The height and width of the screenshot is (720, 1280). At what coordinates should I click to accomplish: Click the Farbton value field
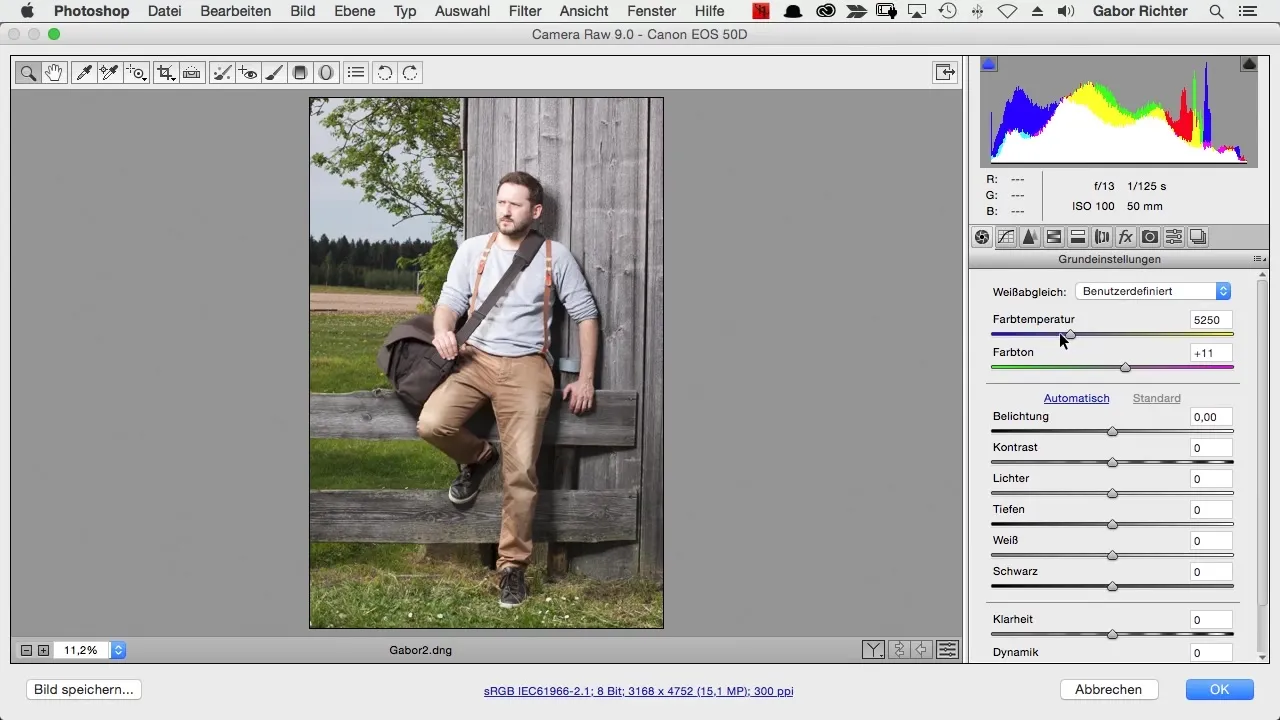click(x=1211, y=353)
